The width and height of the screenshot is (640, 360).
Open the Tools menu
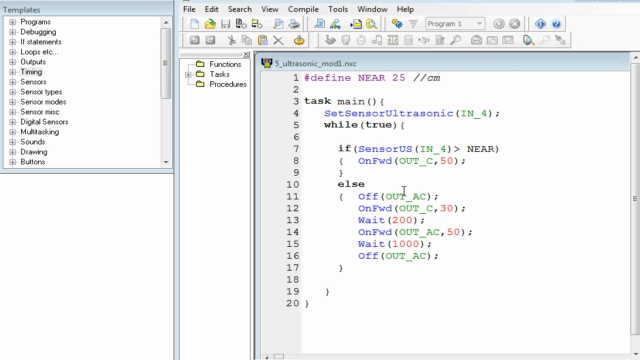pos(338,9)
